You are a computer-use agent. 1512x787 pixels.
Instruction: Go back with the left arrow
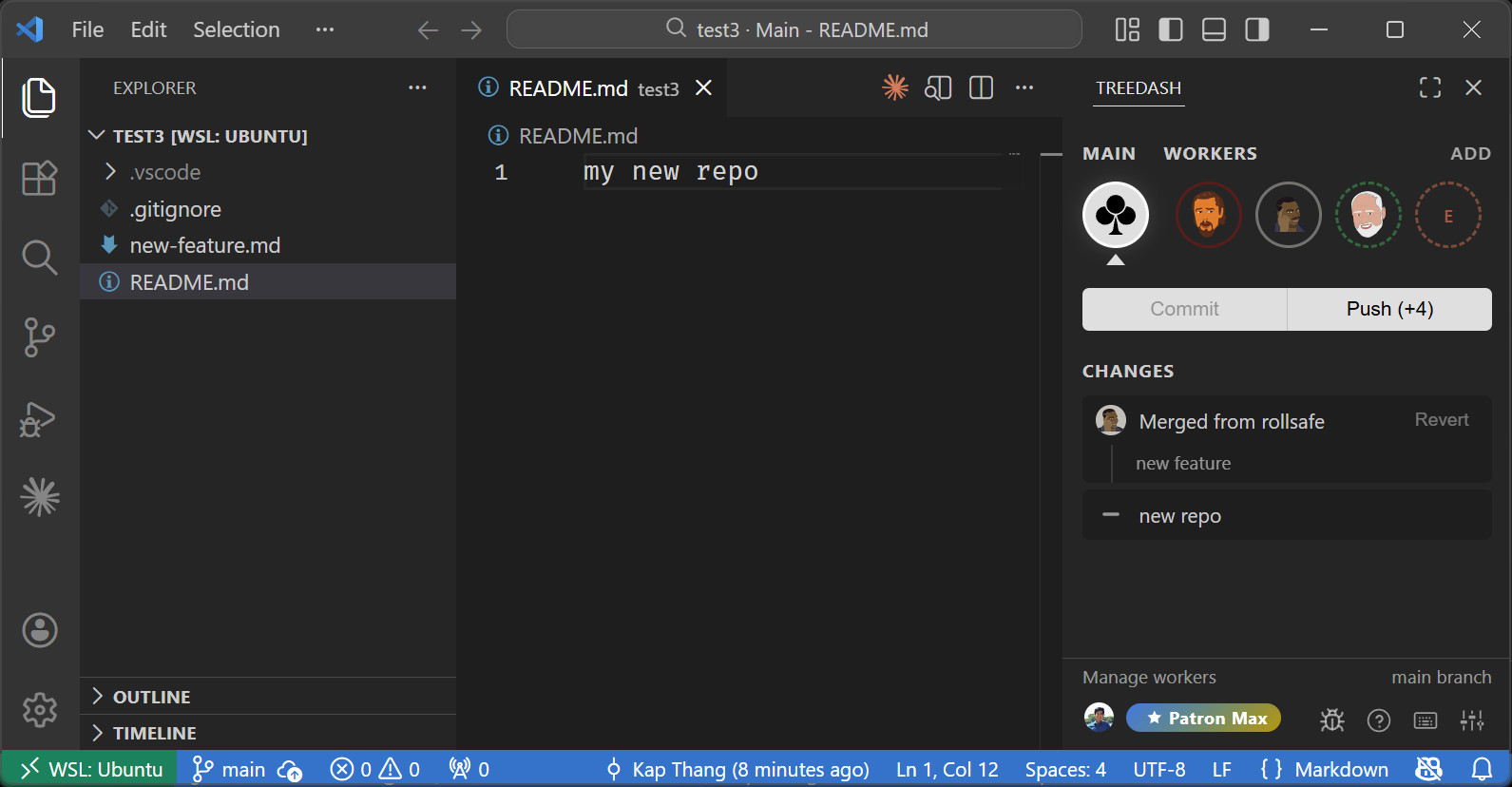coord(428,30)
